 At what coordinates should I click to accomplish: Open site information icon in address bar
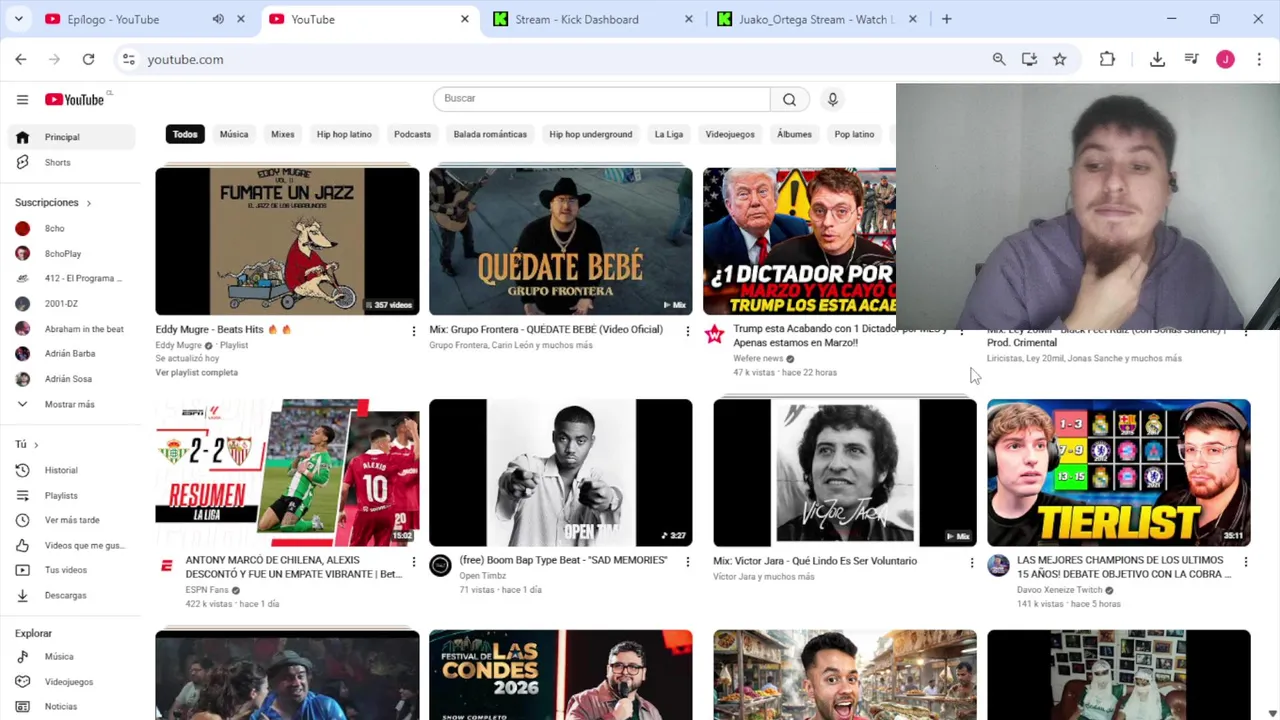coord(128,59)
